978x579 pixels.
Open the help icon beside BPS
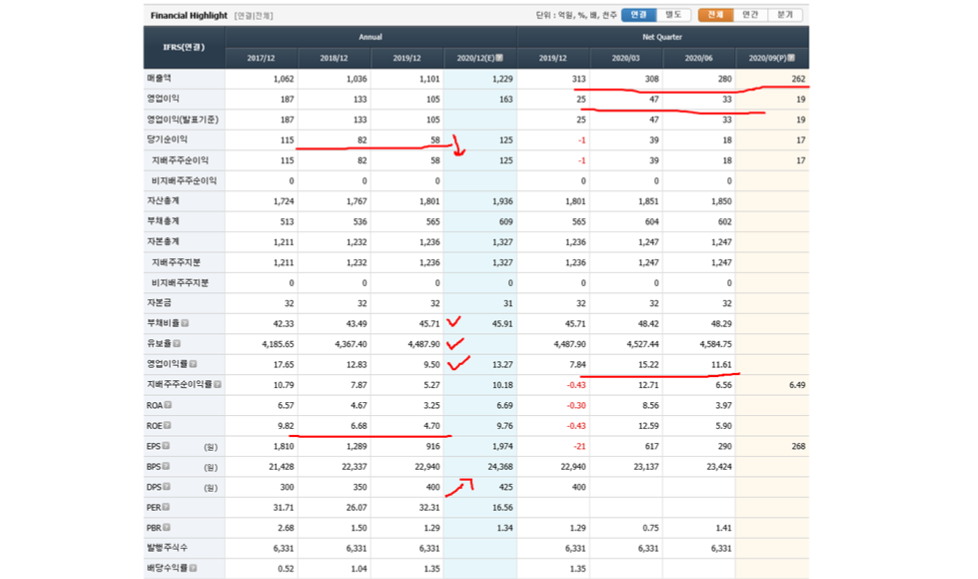[x=166, y=467]
